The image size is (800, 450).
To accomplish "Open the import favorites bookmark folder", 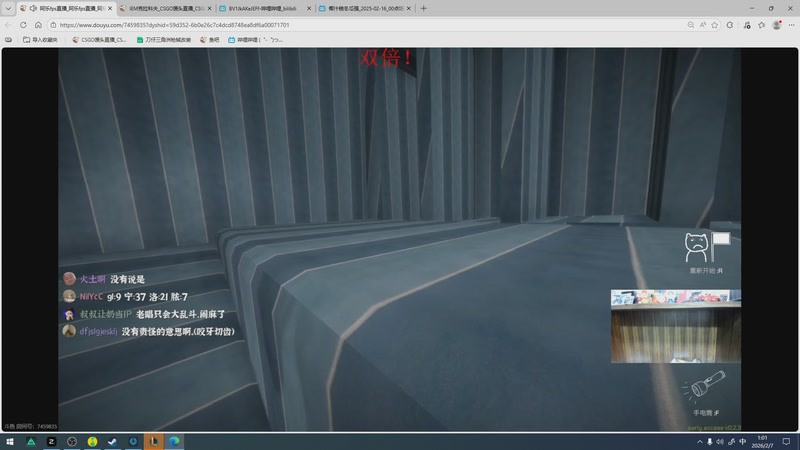I will (x=40, y=39).
